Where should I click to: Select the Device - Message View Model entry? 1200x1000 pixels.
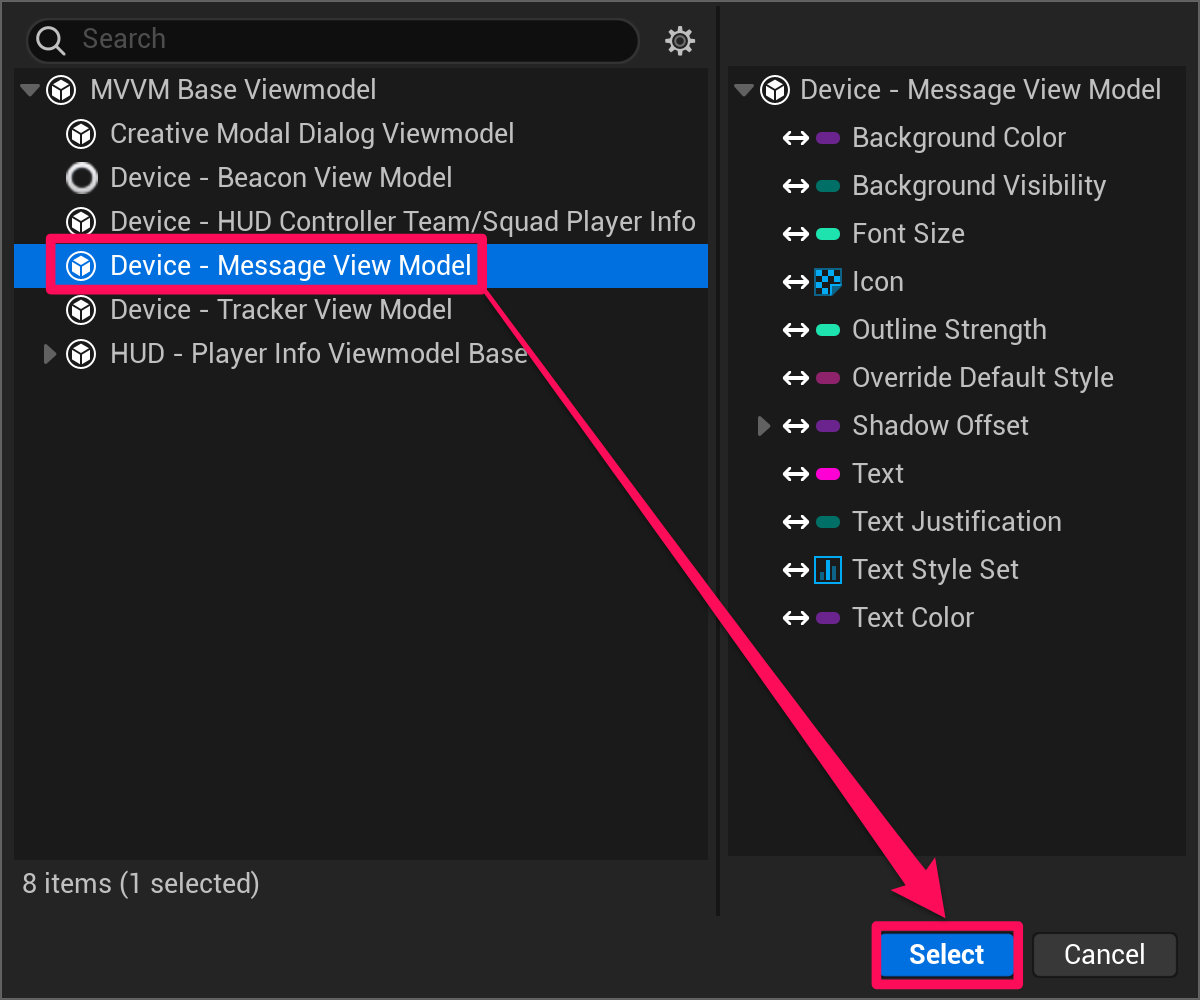pos(290,265)
